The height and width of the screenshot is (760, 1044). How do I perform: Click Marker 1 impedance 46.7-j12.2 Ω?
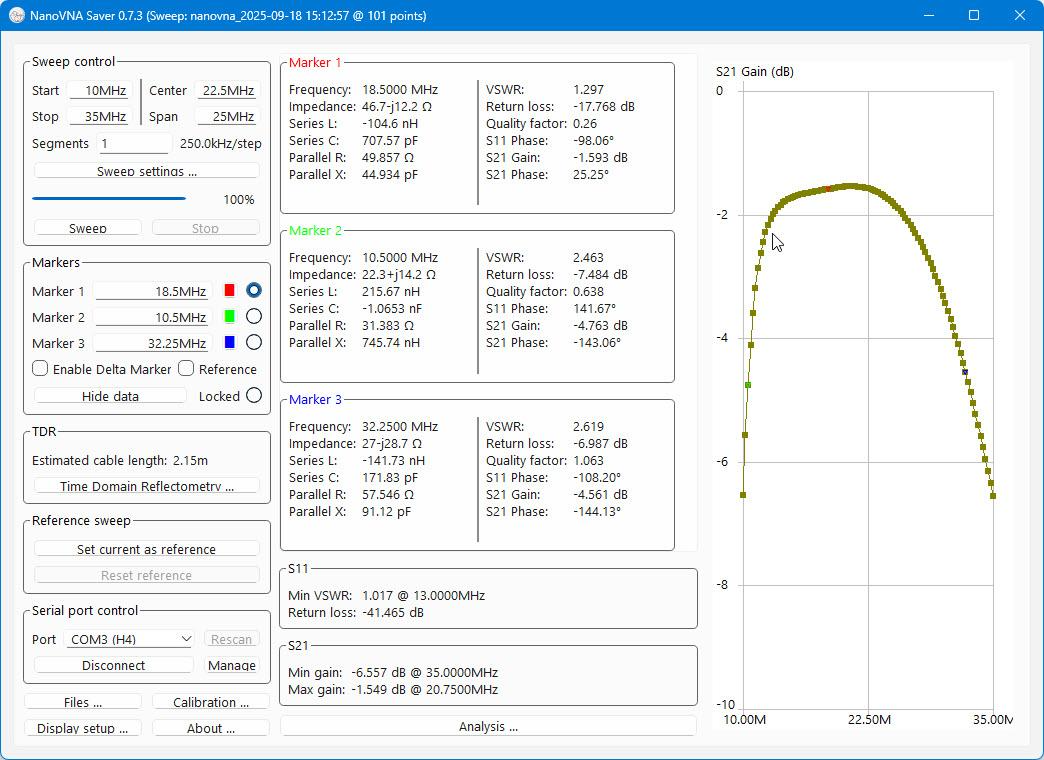397,107
